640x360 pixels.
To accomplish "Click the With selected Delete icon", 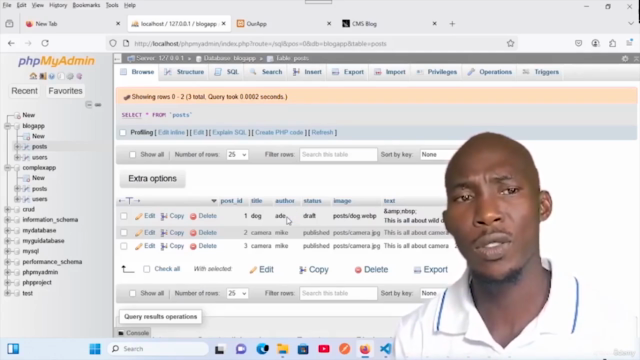I will tap(358, 270).
